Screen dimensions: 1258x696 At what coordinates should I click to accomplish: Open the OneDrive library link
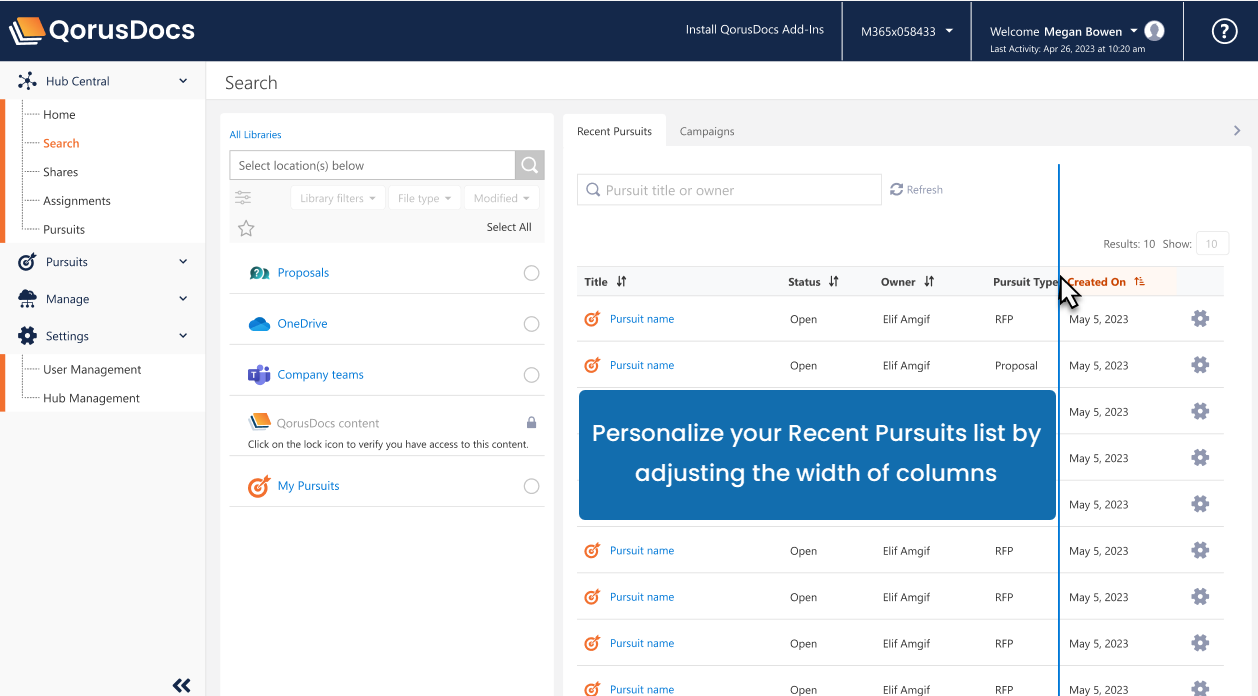click(302, 324)
